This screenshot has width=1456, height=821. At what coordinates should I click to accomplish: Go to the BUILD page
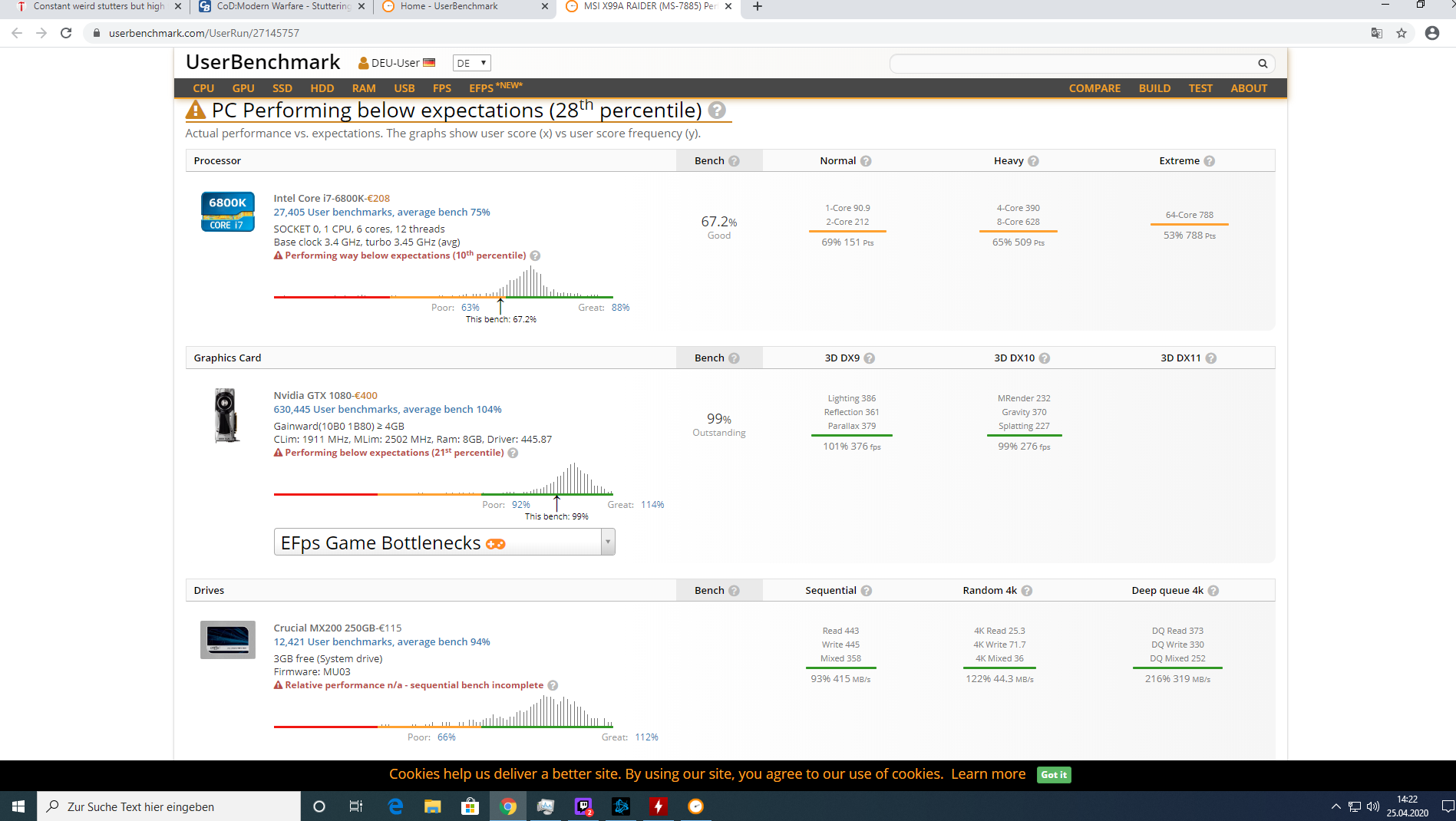[x=1154, y=88]
